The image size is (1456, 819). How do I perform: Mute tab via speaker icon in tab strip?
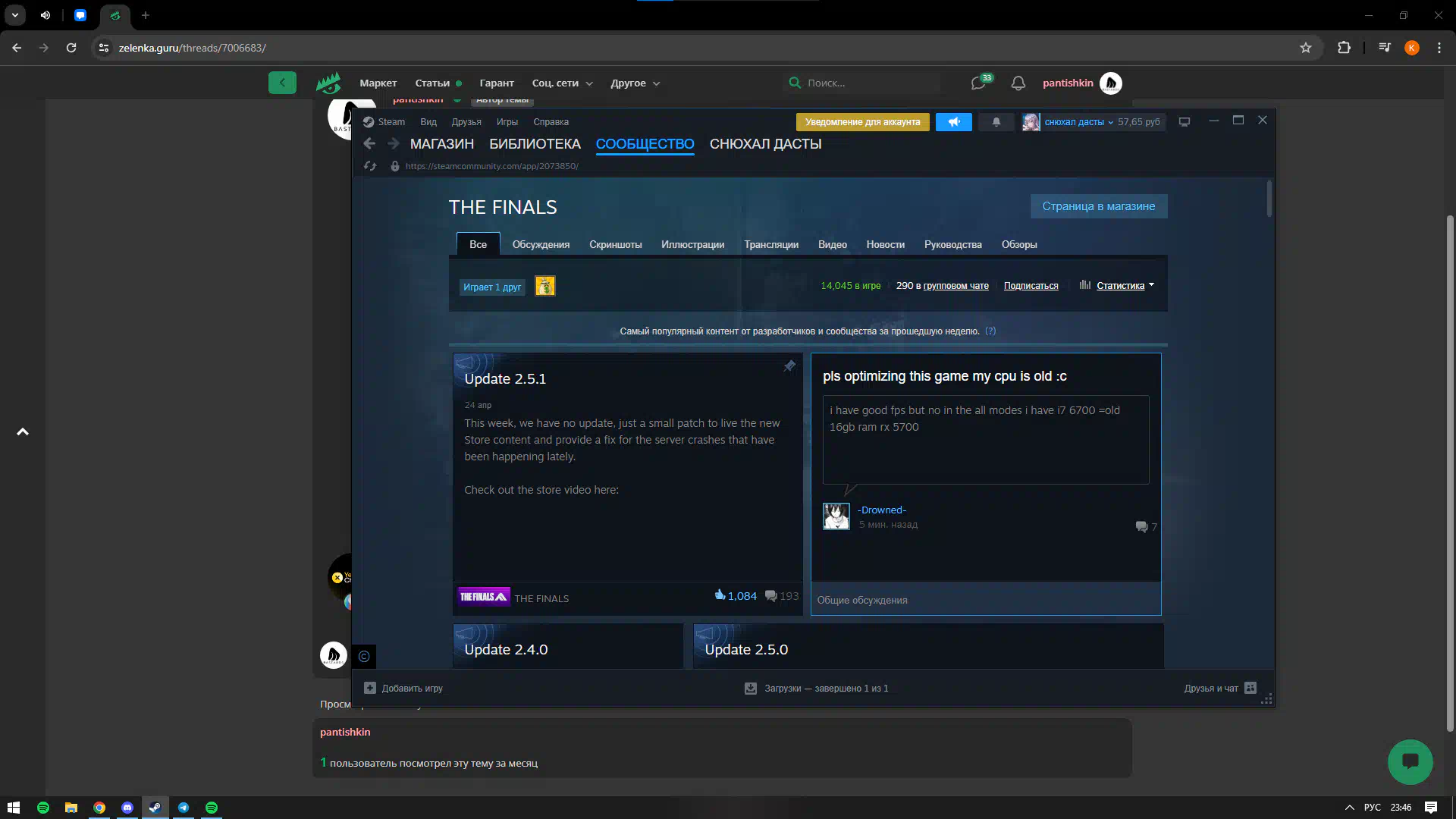point(45,15)
